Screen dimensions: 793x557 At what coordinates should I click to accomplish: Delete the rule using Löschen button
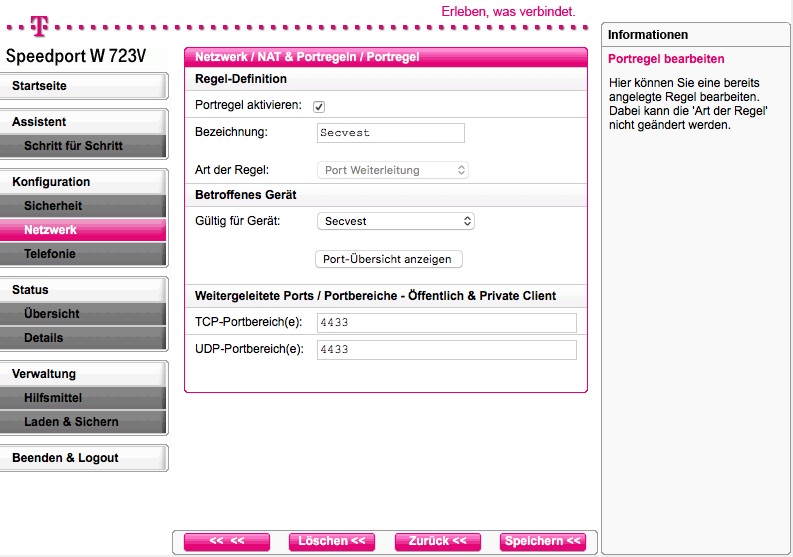[332, 541]
